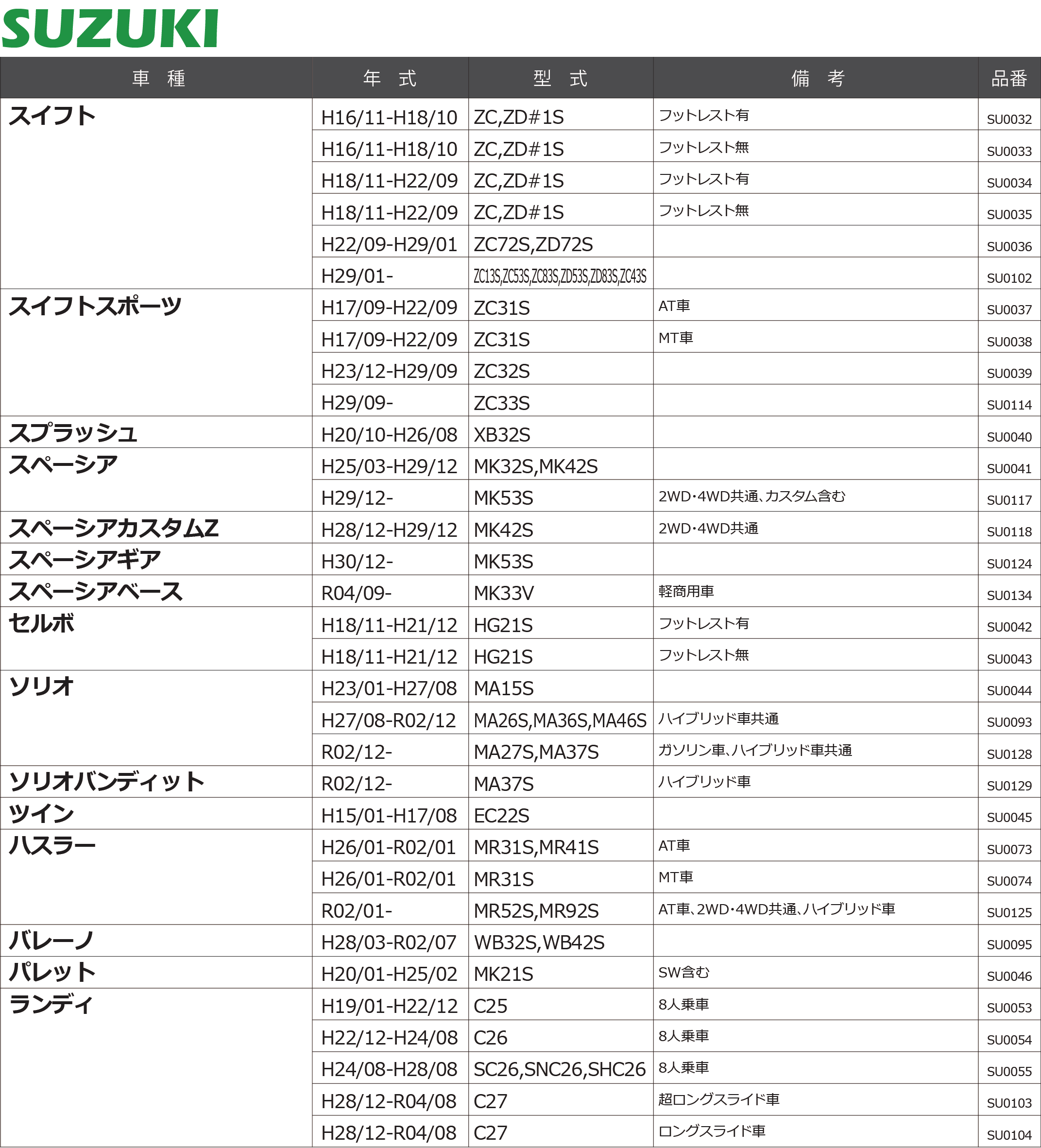Click the 型式 column header
The image size is (1041, 1148).
pos(561,78)
